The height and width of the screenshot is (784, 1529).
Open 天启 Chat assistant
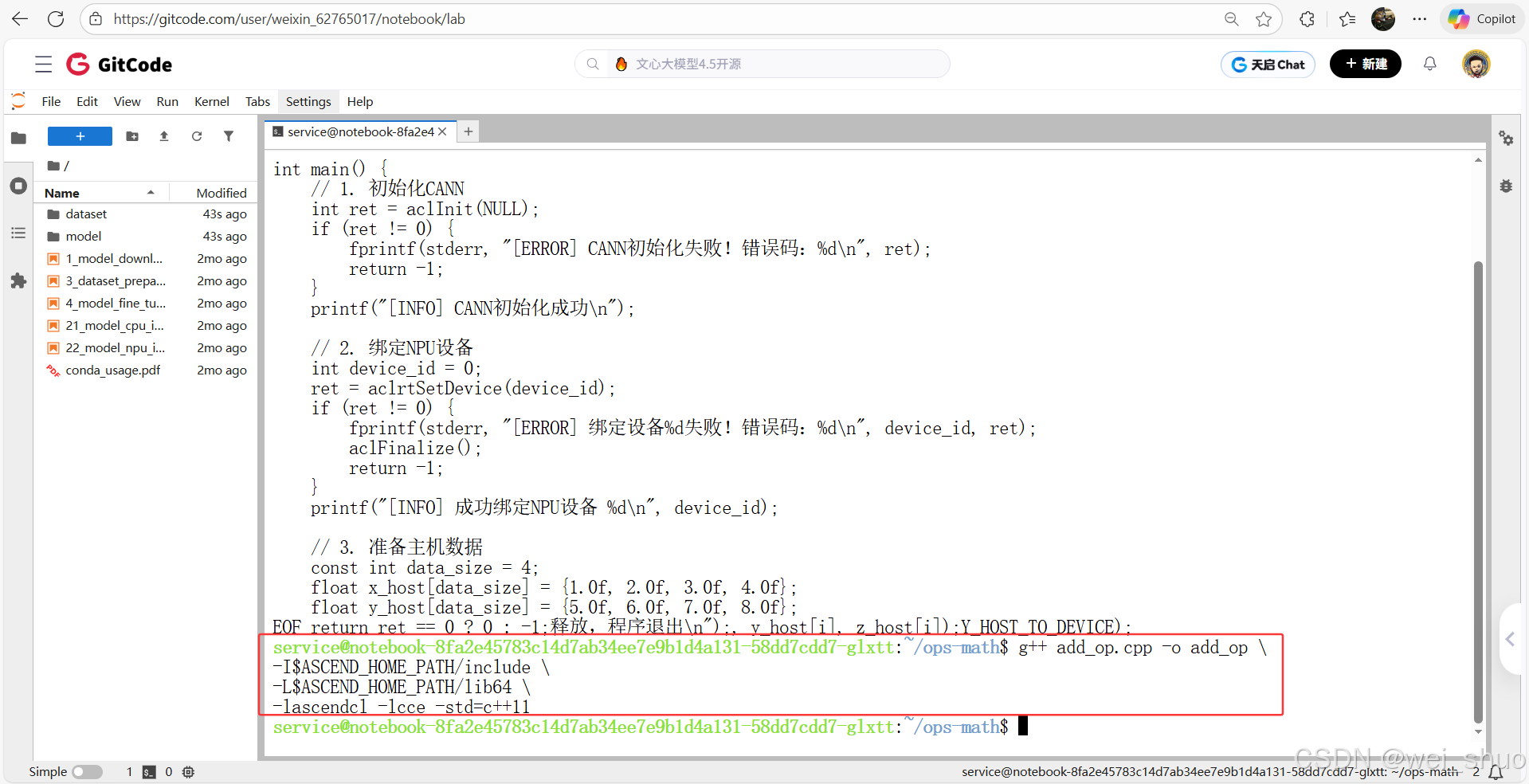coord(1268,65)
